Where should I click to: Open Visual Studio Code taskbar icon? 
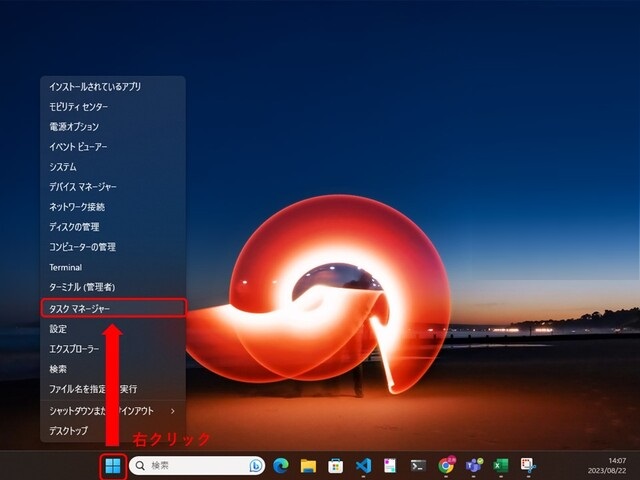tap(363, 465)
